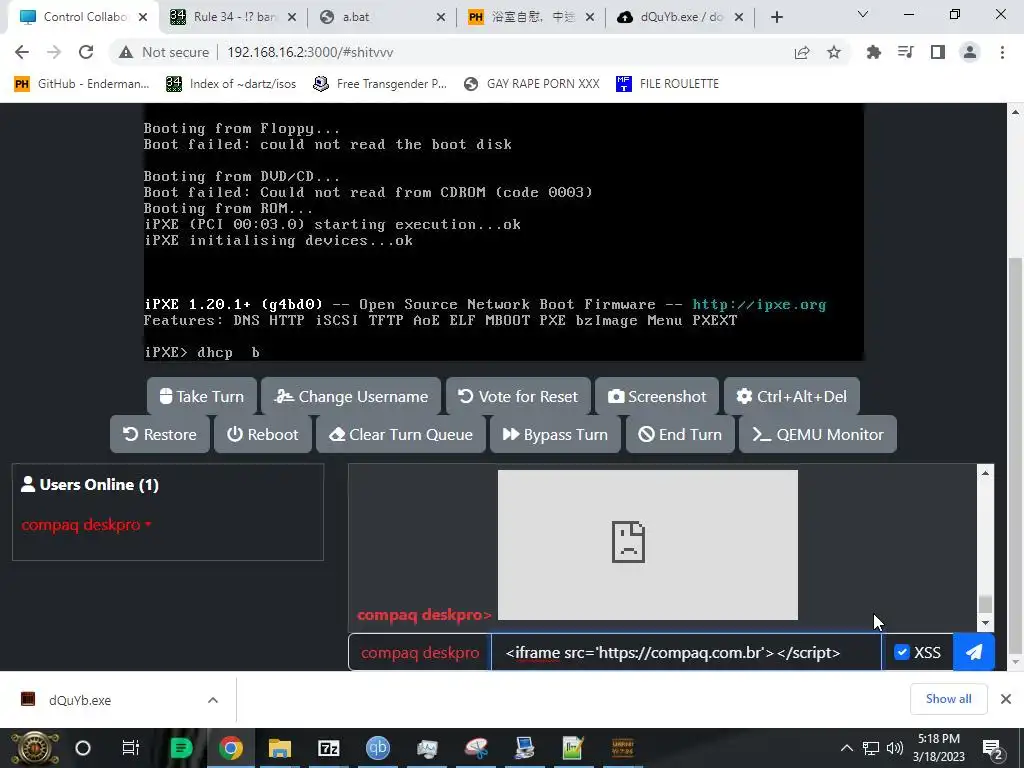Screen dimensions: 1024x768
Task: Open the Windows Start button
Action: 35,748
